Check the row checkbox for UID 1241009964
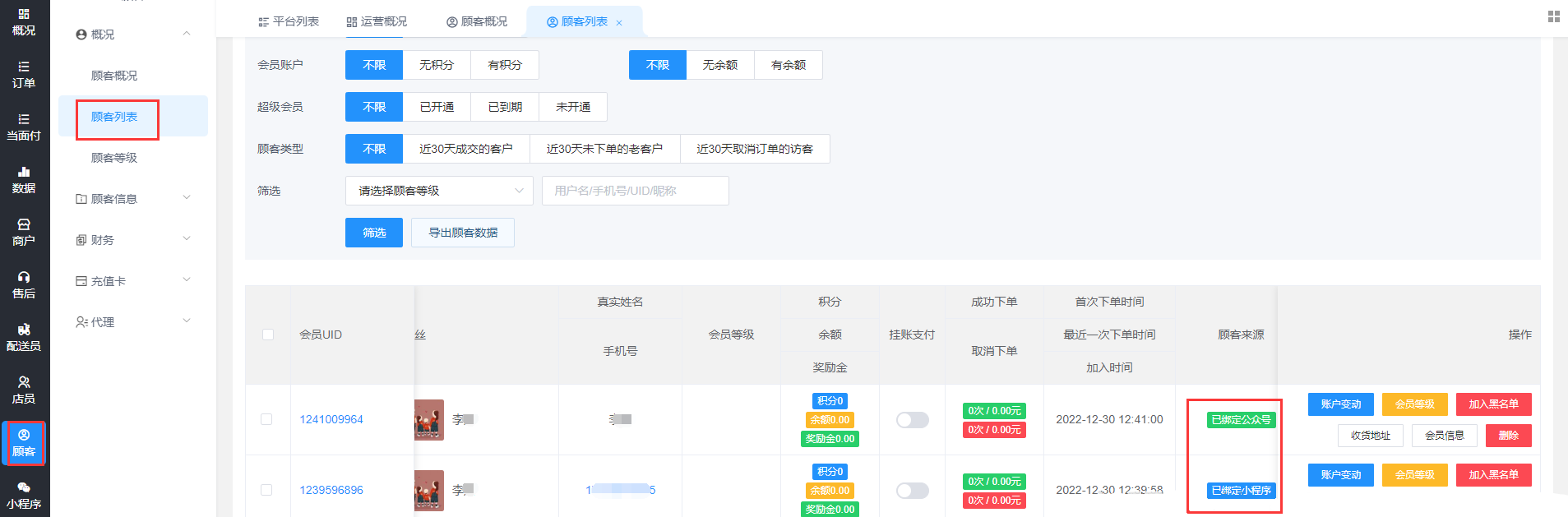The height and width of the screenshot is (517, 1568). pos(266,419)
